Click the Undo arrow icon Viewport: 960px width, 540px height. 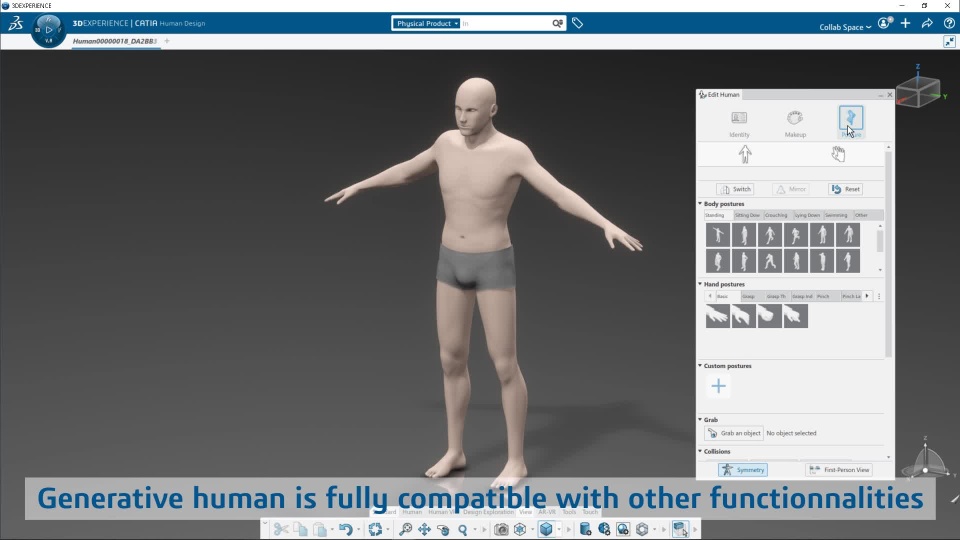point(345,529)
